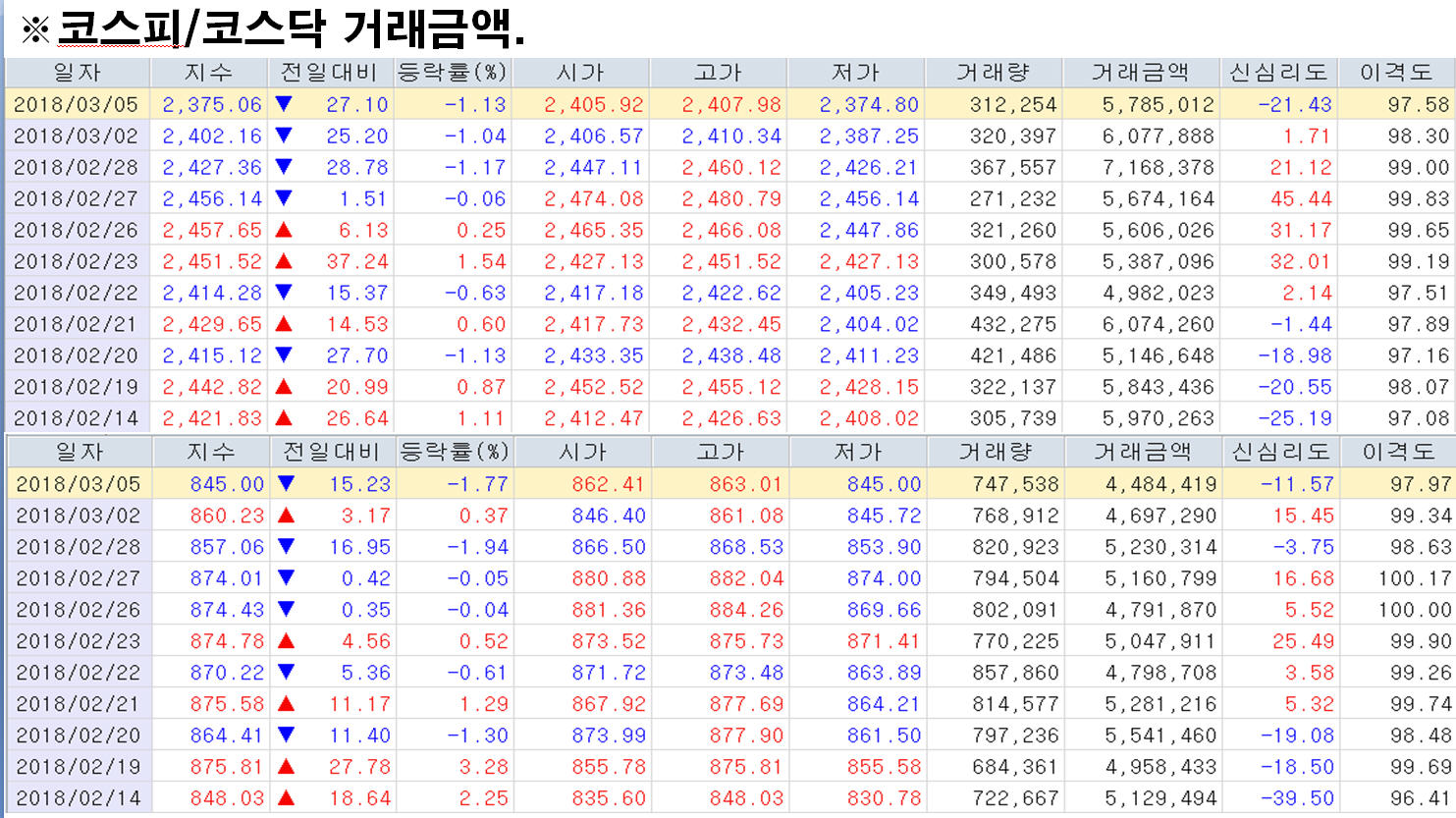Click the red up arrow beside 18.64

coord(287,797)
